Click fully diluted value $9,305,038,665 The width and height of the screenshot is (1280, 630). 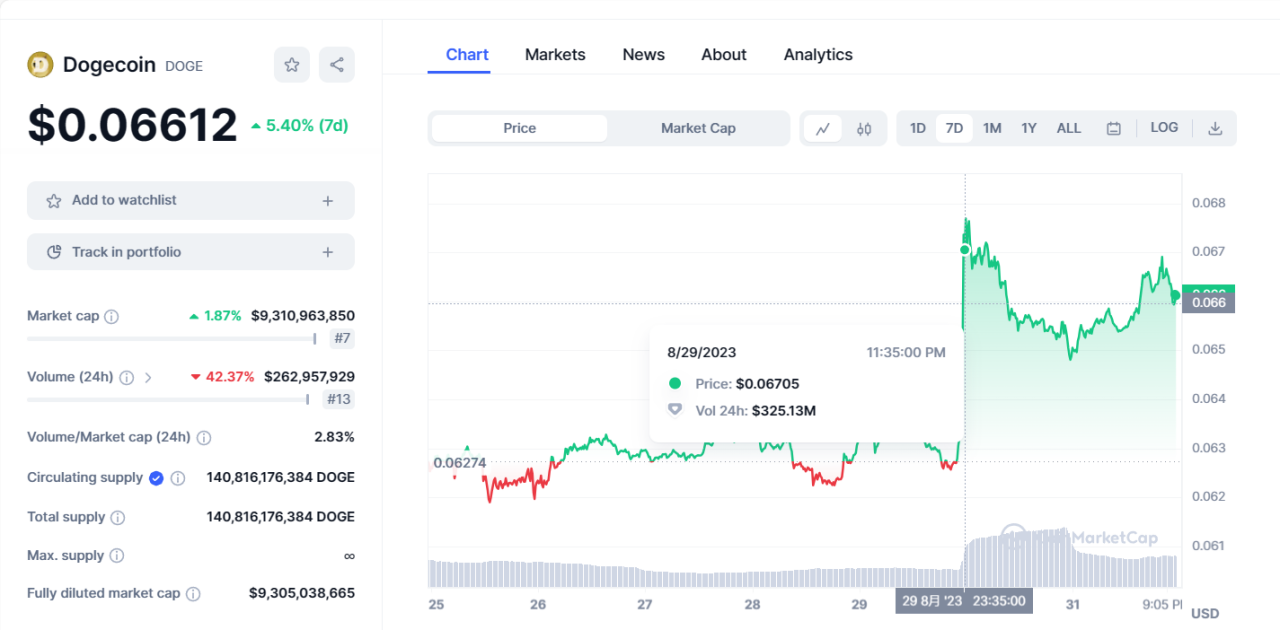(302, 593)
